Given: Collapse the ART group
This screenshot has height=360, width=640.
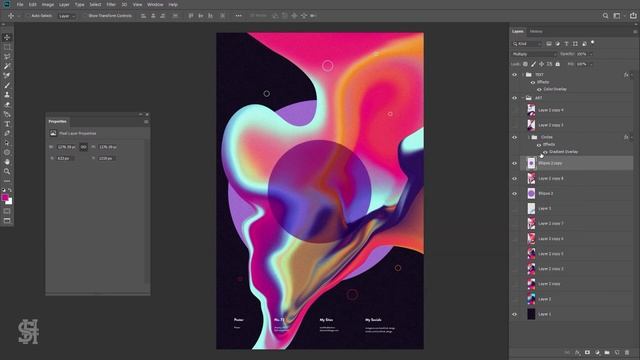Looking at the screenshot, I should coord(523,98).
